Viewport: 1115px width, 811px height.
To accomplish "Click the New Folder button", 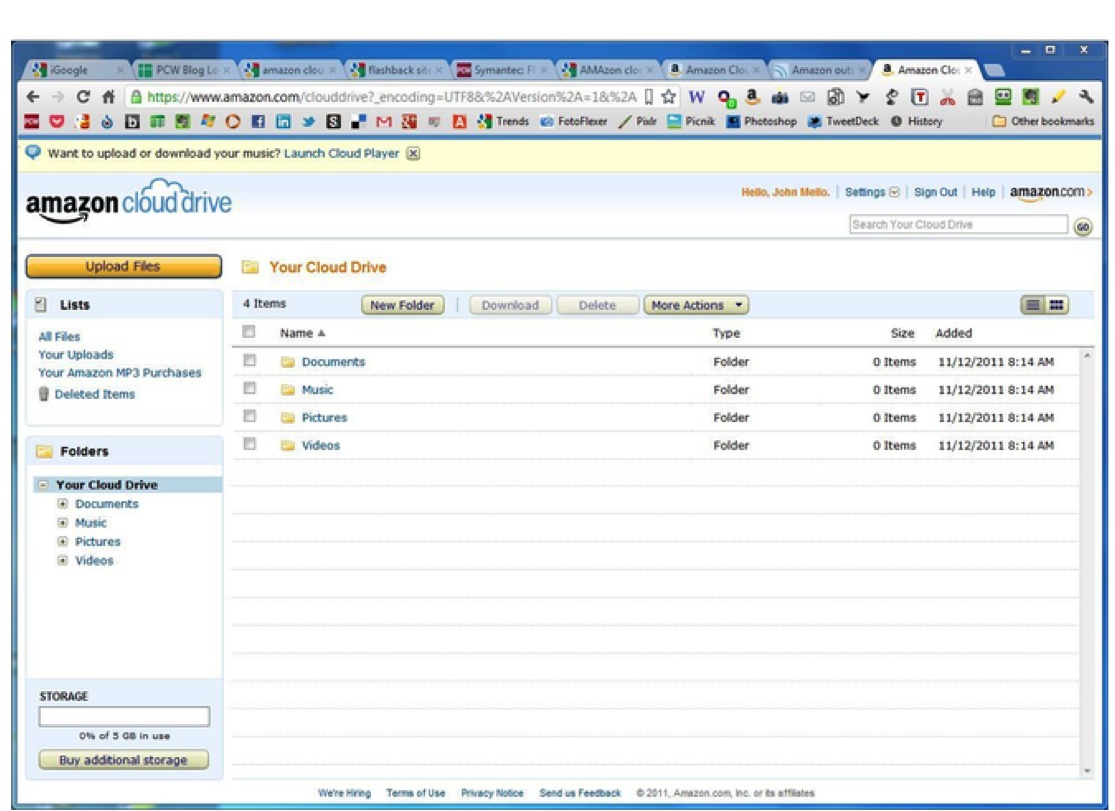I will 402,305.
